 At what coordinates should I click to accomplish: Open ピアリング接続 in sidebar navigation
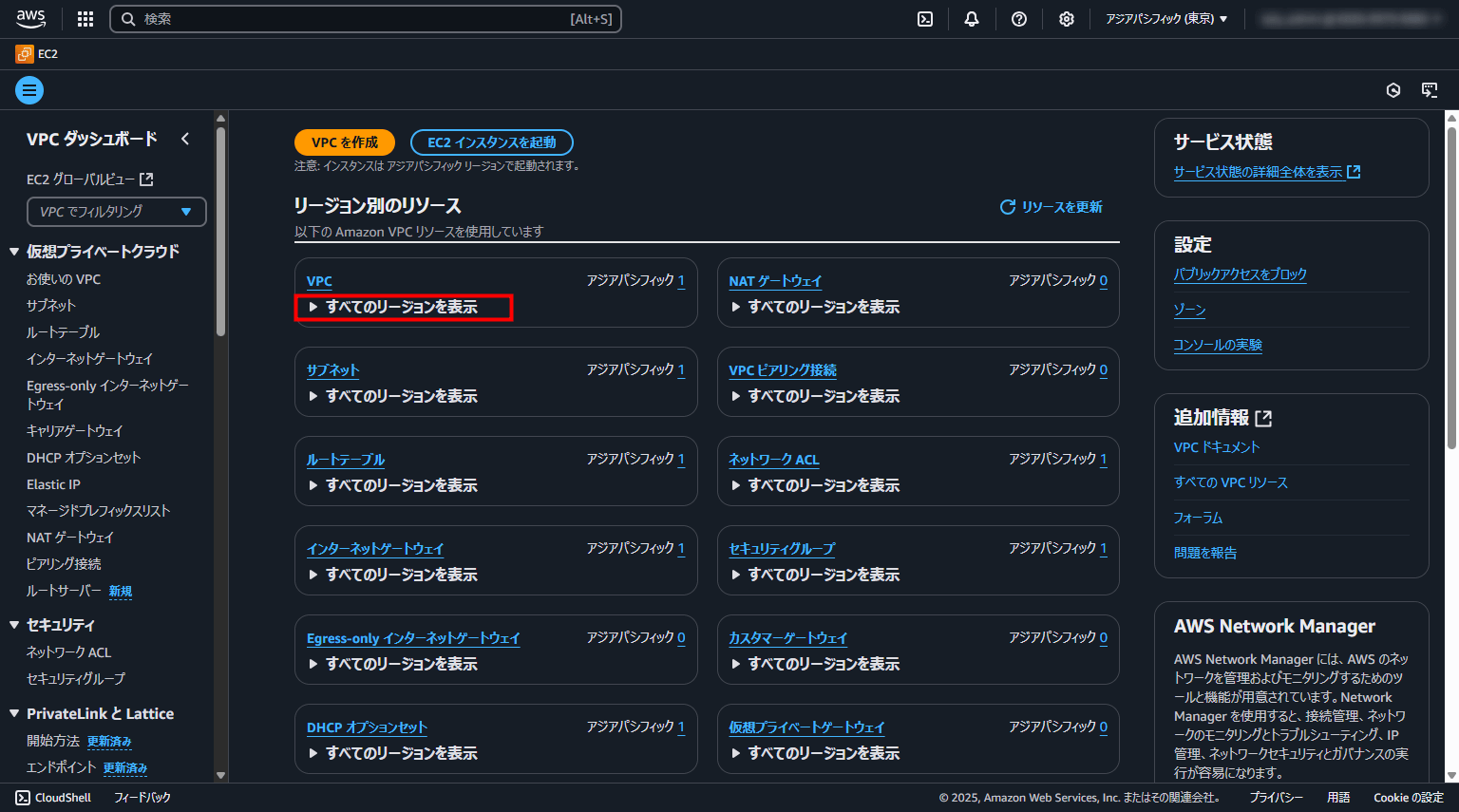tap(64, 564)
